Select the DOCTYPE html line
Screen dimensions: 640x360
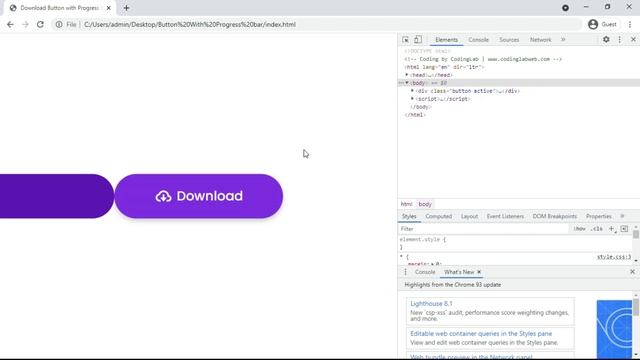(x=427, y=51)
